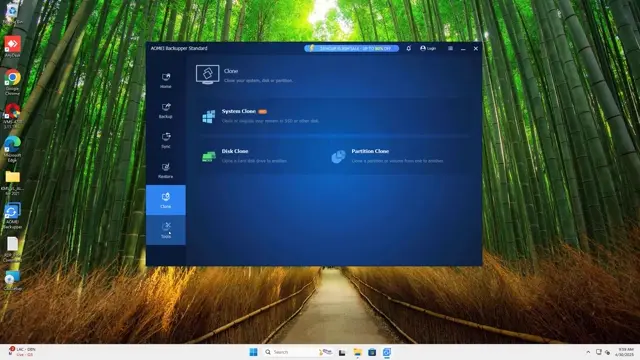Viewport: 640px width, 360px height.
Task: Open Task View on the taskbar
Action: coord(342,352)
